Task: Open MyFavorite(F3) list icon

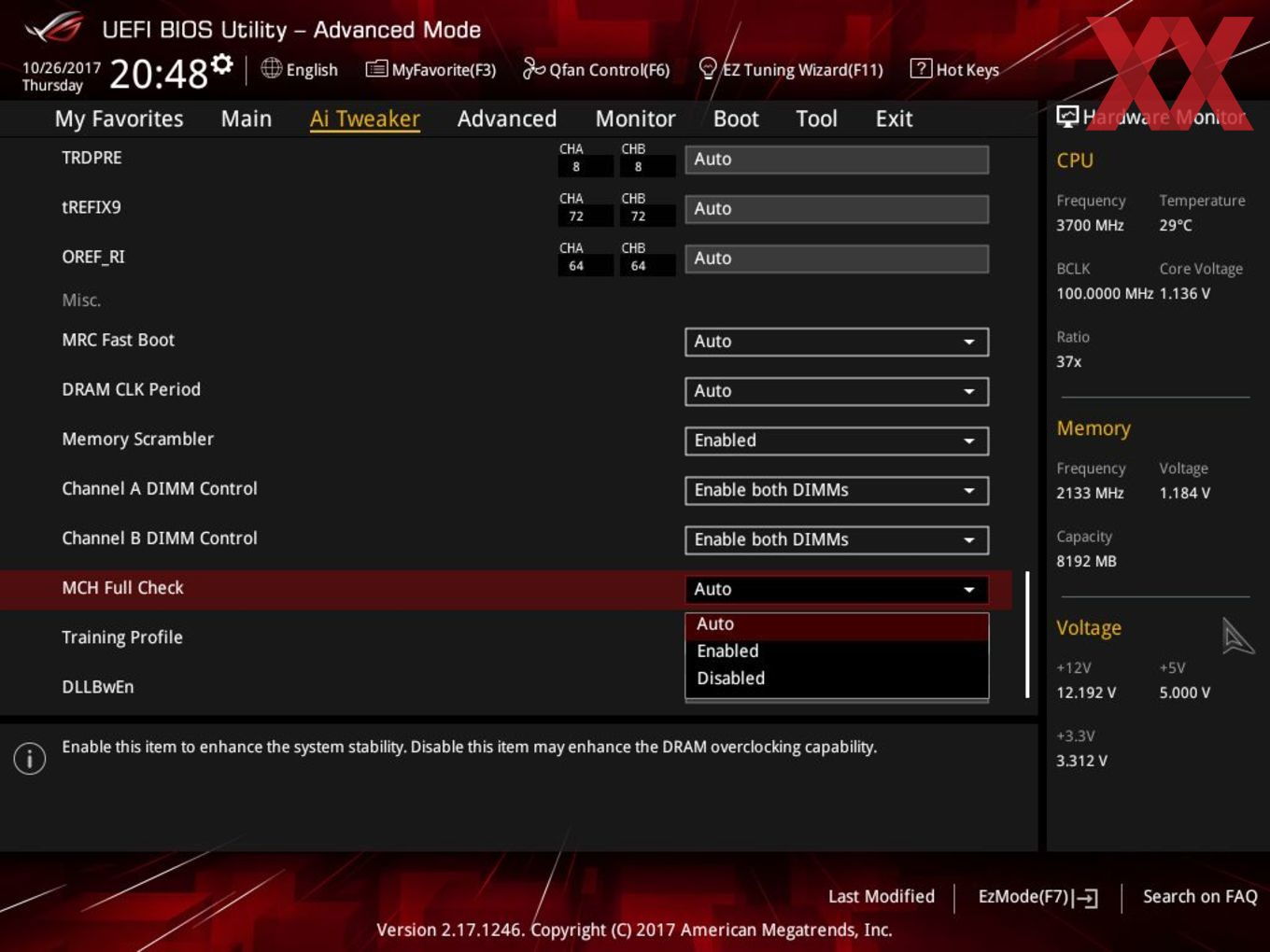Action: click(375, 69)
